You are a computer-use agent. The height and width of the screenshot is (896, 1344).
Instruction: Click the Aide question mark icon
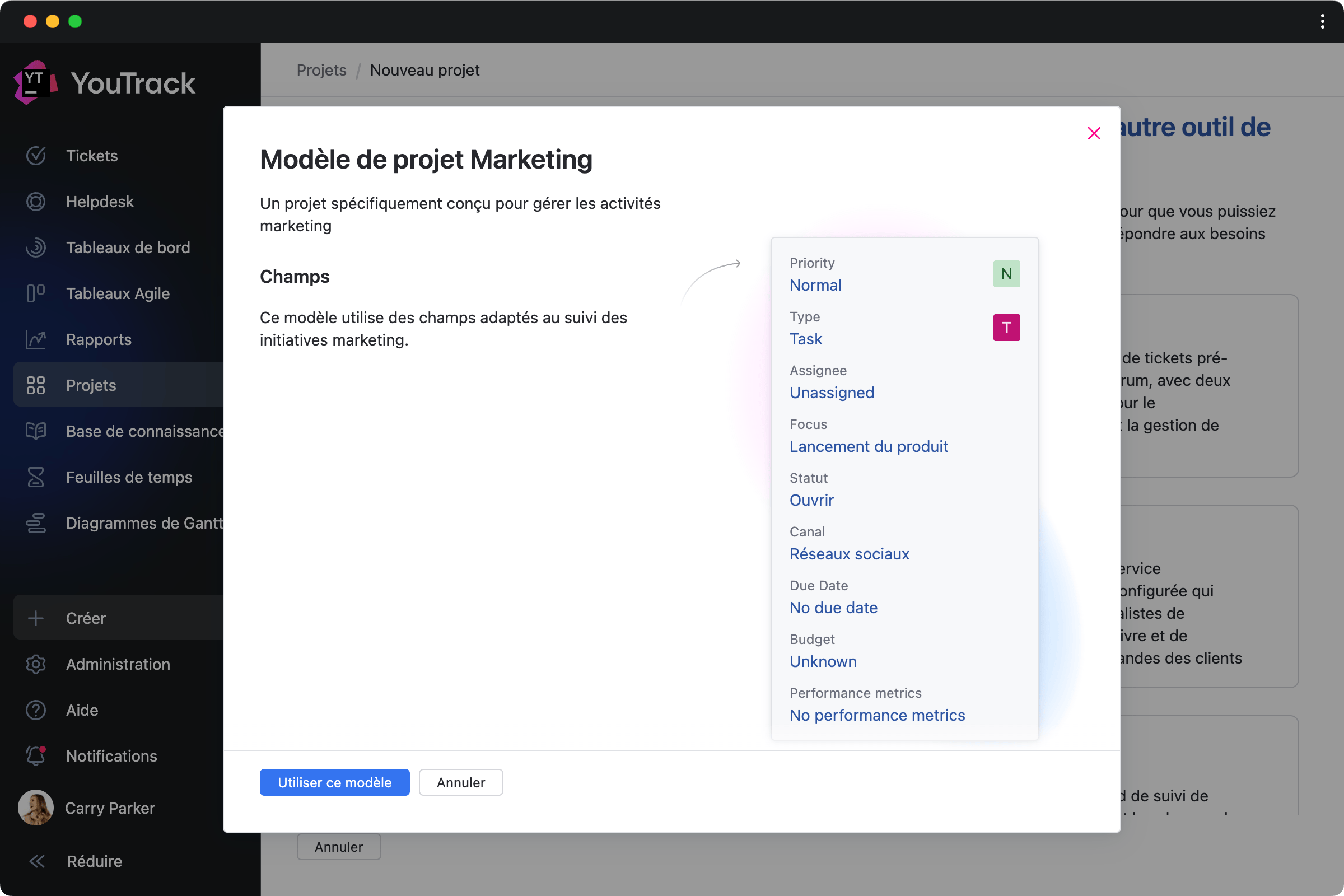point(35,710)
